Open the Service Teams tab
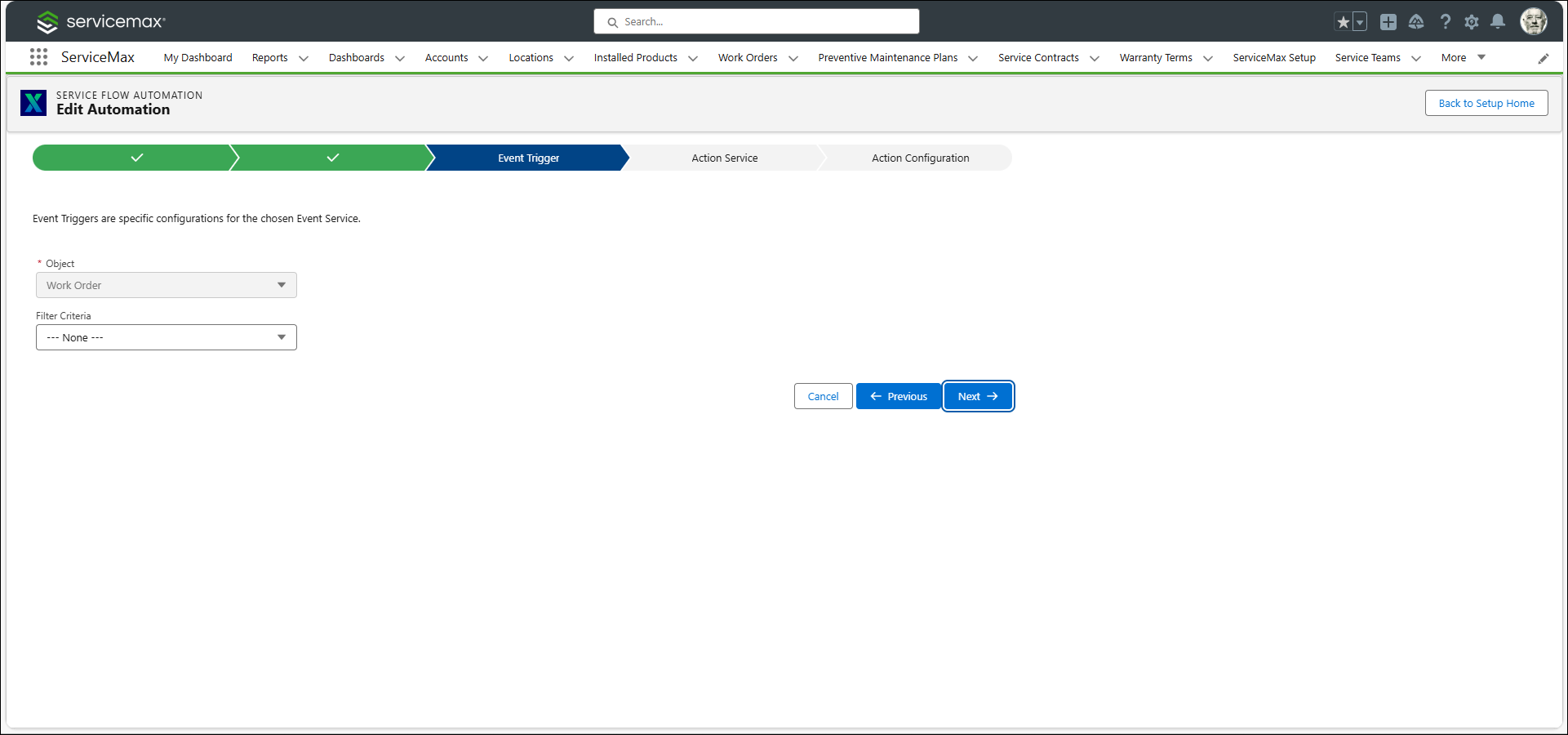 pos(1368,58)
